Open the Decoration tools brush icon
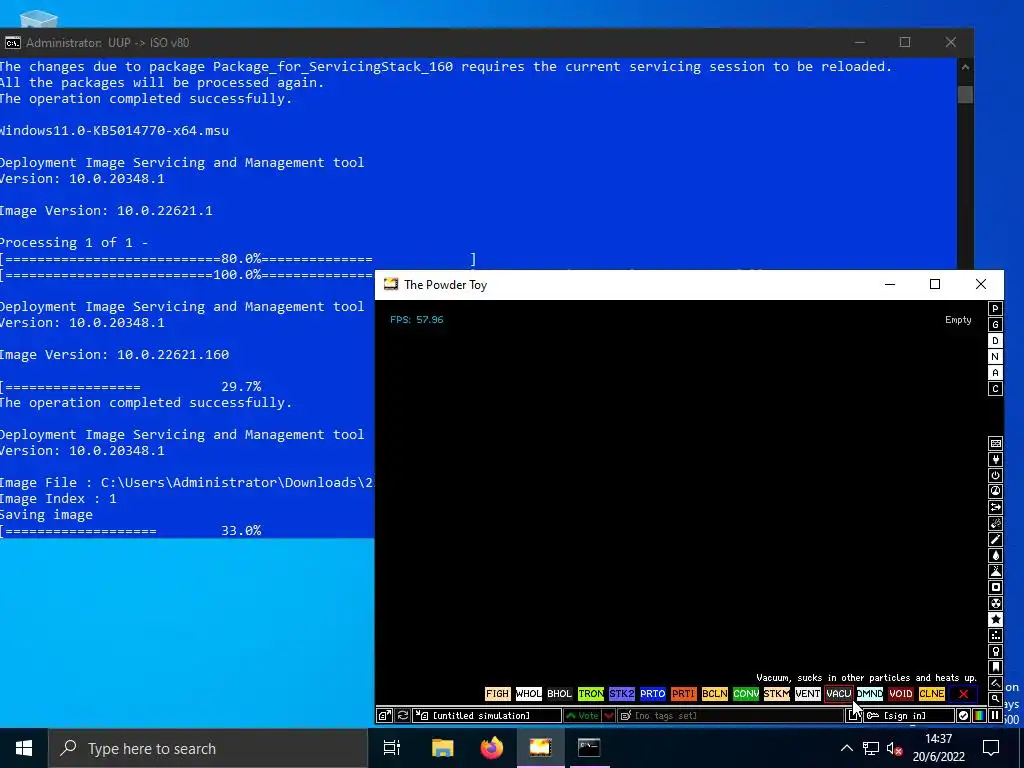1024x768 pixels. [x=995, y=683]
